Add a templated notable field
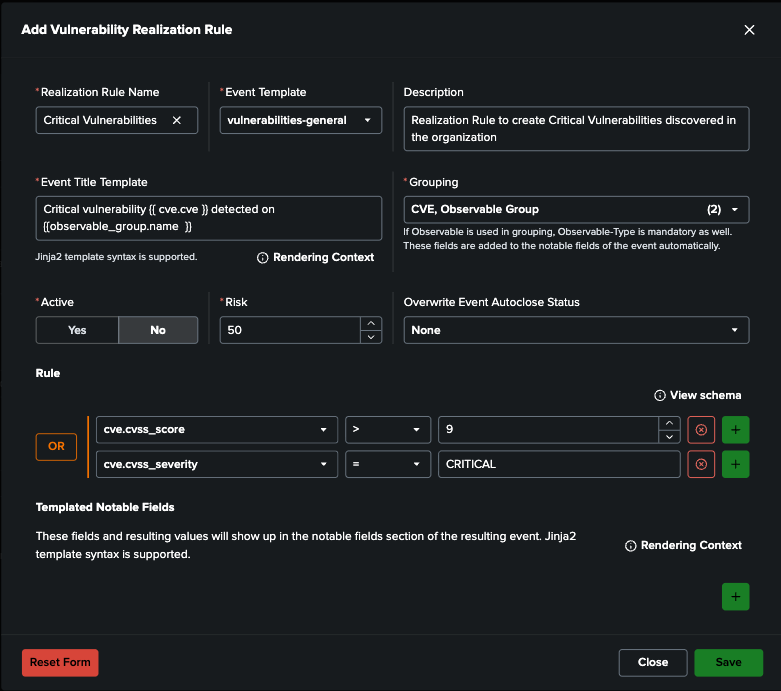 pos(736,596)
